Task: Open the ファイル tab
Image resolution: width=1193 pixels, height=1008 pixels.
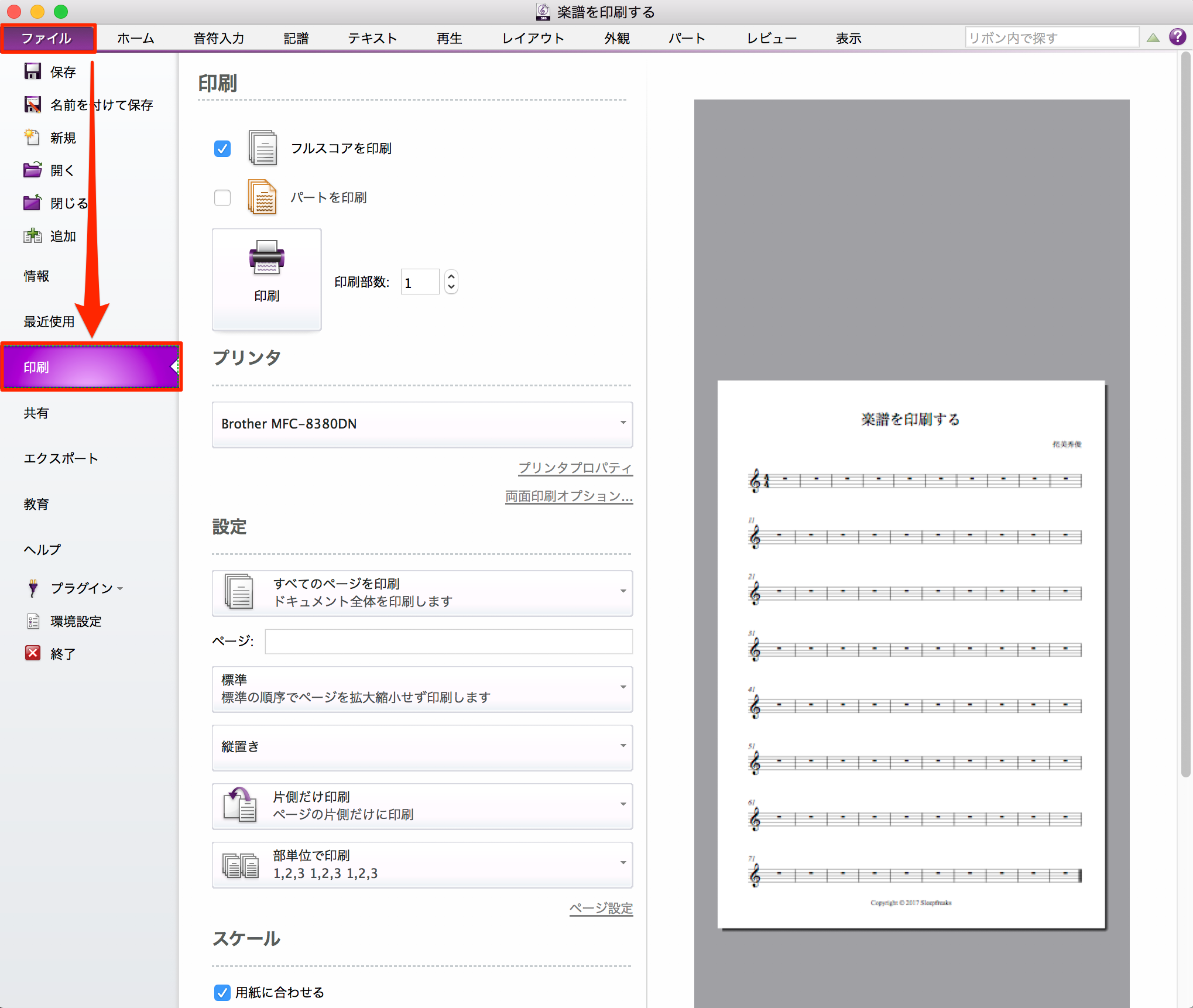Action: click(x=47, y=38)
